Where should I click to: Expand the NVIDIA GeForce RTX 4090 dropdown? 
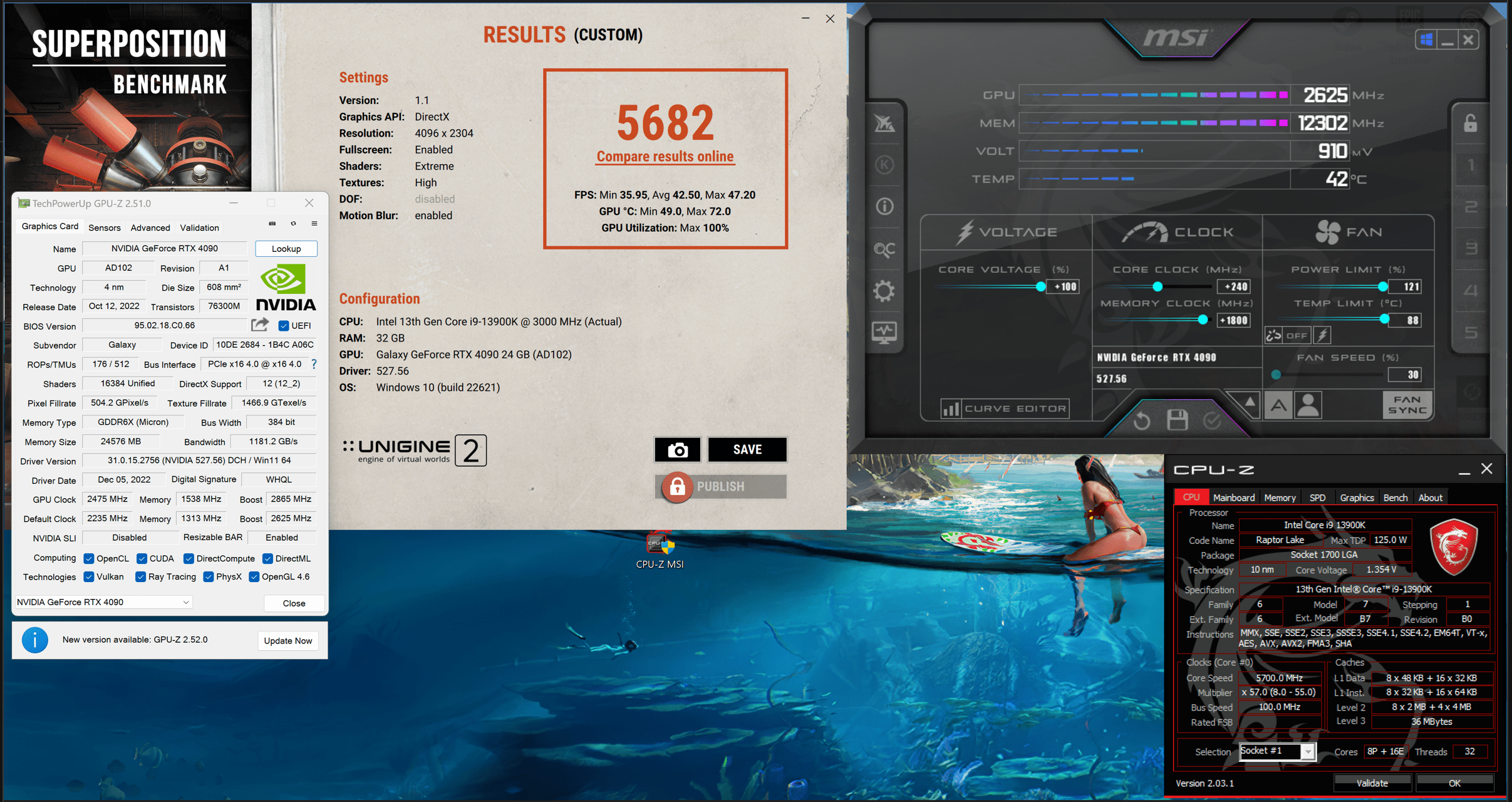(x=185, y=602)
